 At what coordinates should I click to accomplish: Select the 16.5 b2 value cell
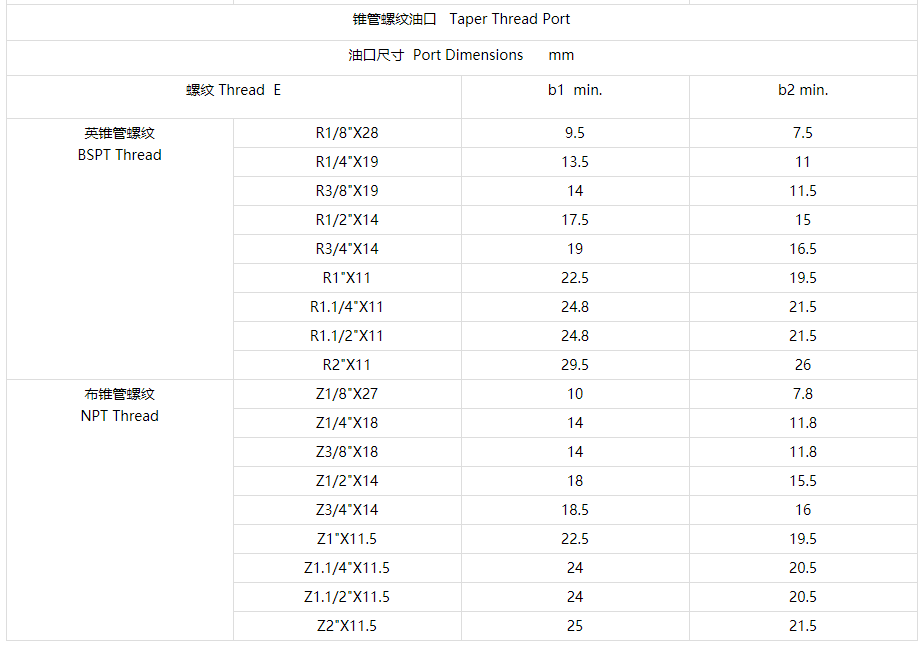click(803, 249)
